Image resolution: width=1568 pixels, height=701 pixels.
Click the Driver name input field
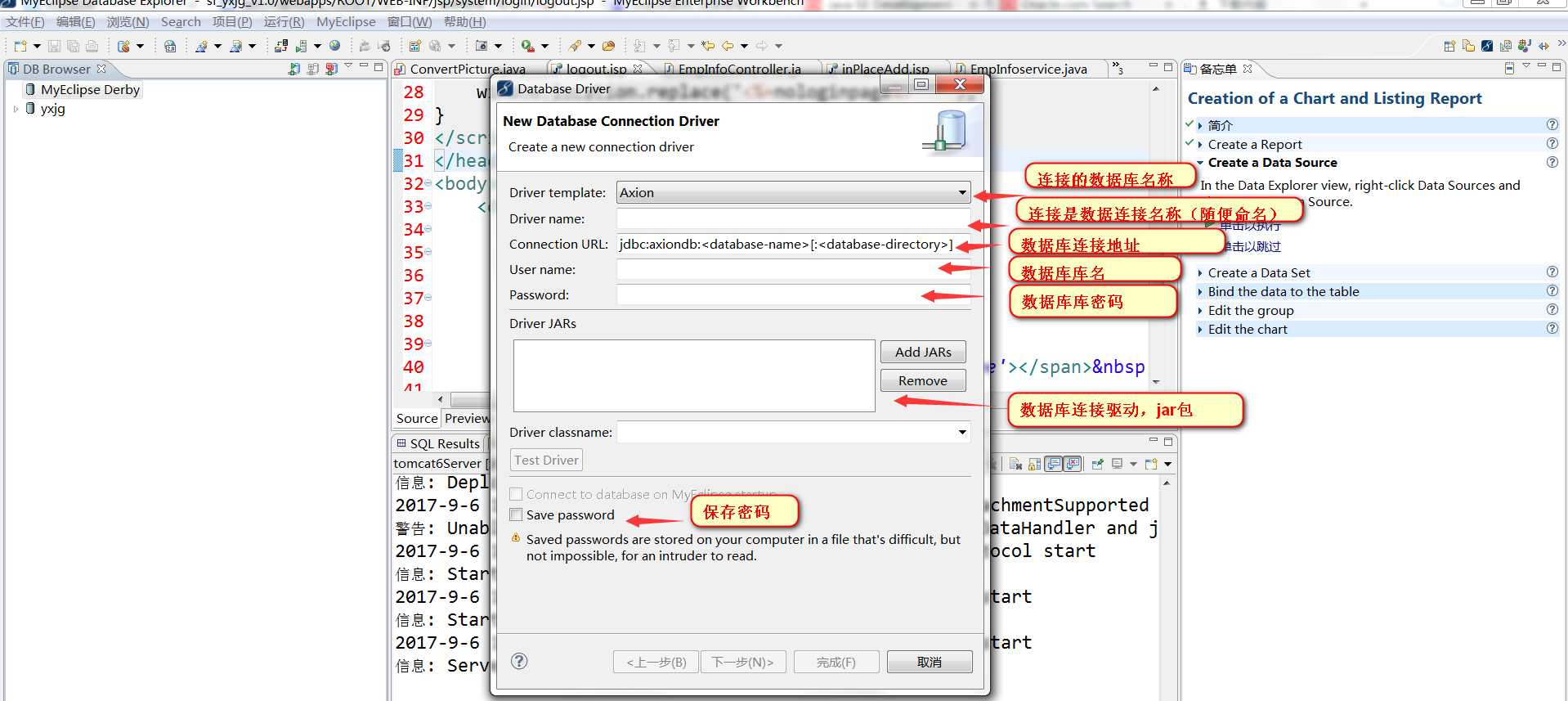tap(793, 218)
